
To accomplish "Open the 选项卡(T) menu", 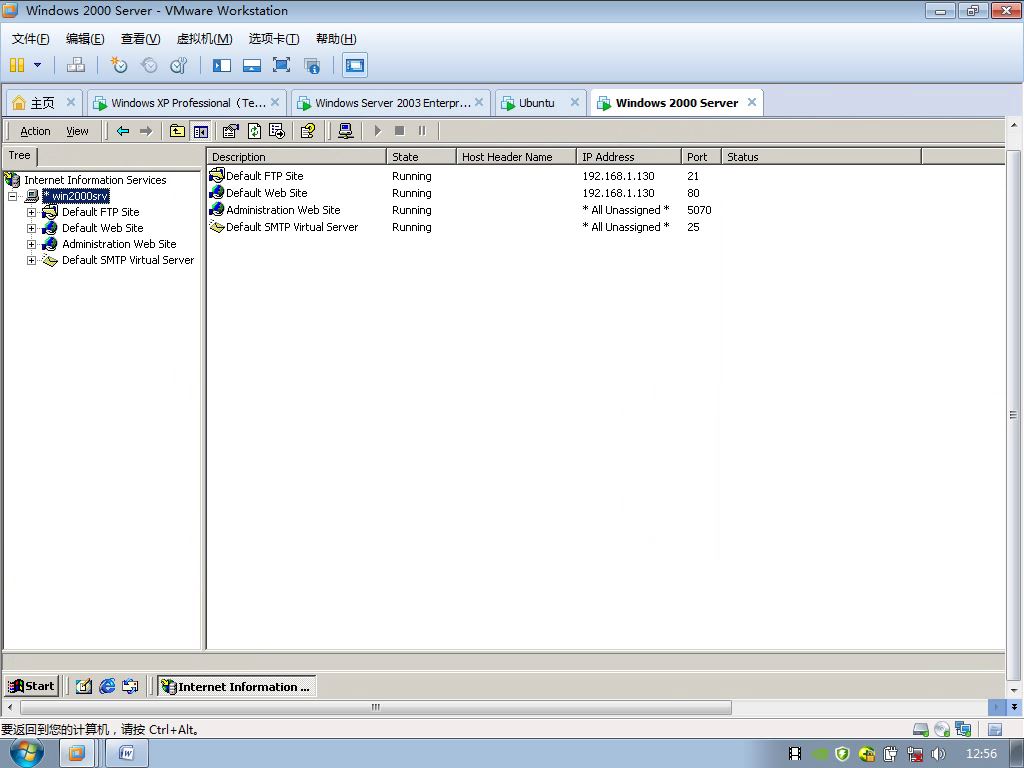I will coord(274,39).
